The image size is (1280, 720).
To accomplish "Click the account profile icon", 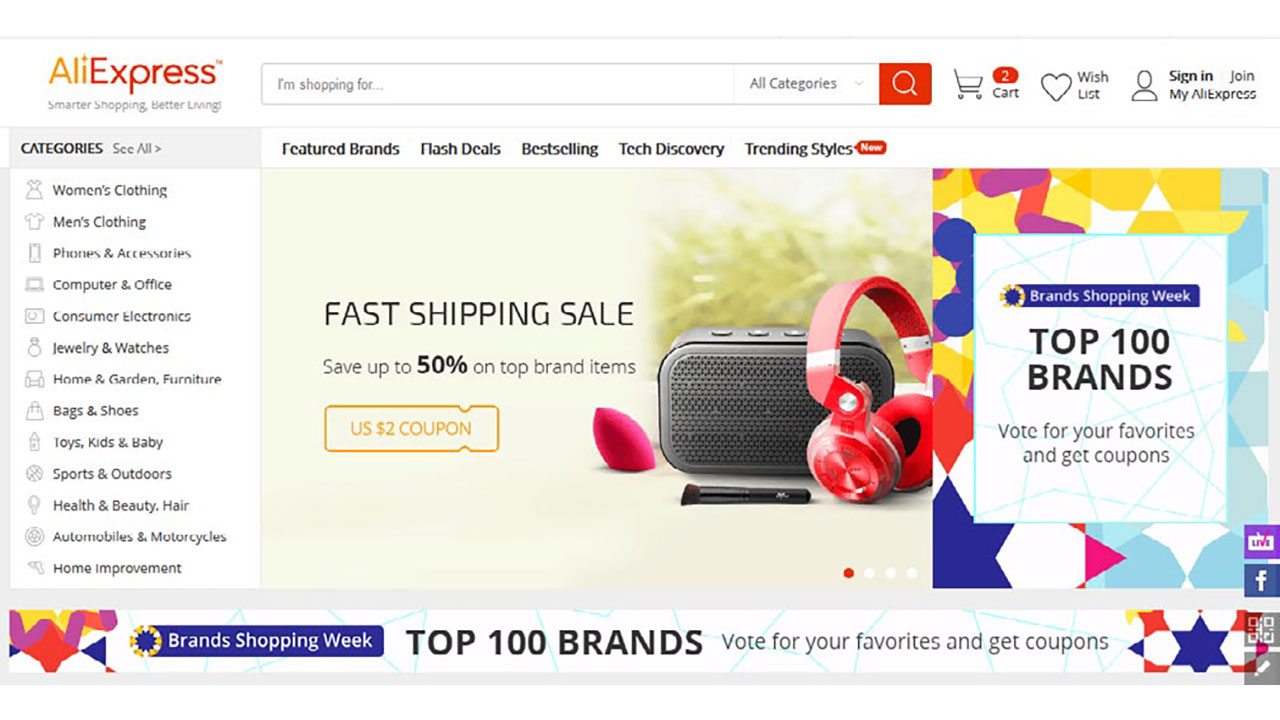I will (1144, 86).
